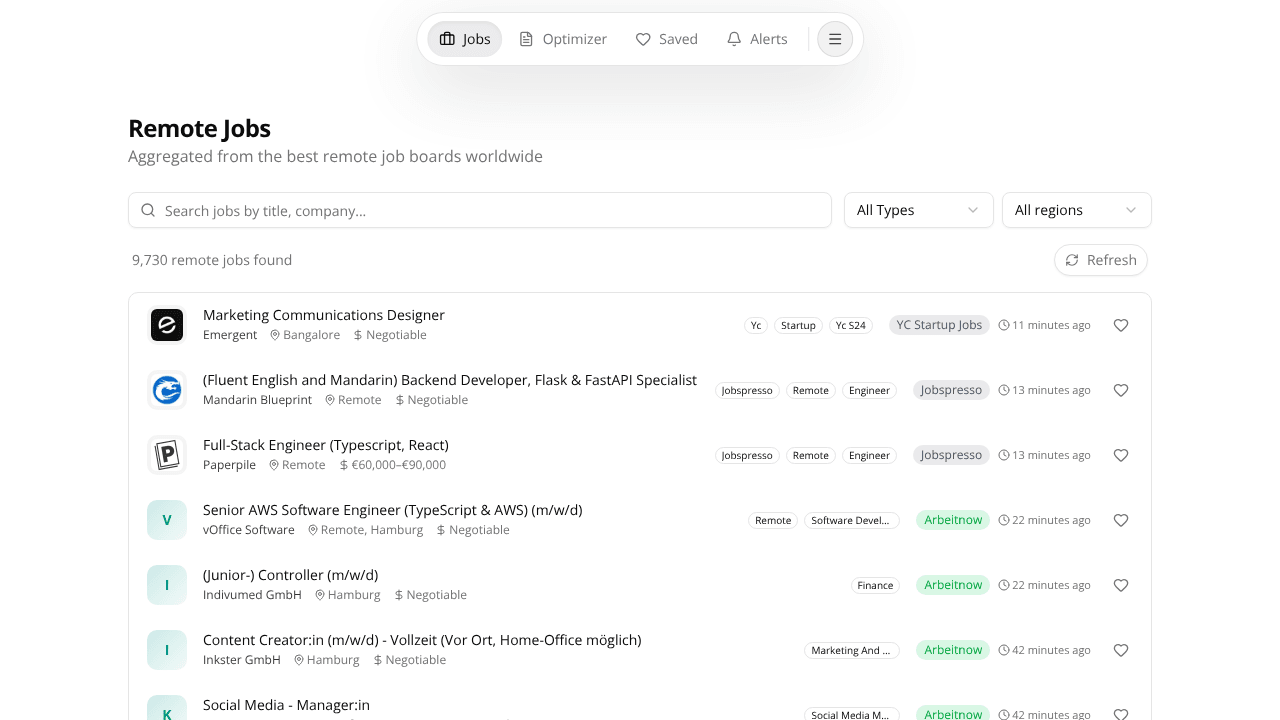Favorite the Backend Developer Flask job
Viewport: 1280px width, 720px height.
pos(1121,390)
